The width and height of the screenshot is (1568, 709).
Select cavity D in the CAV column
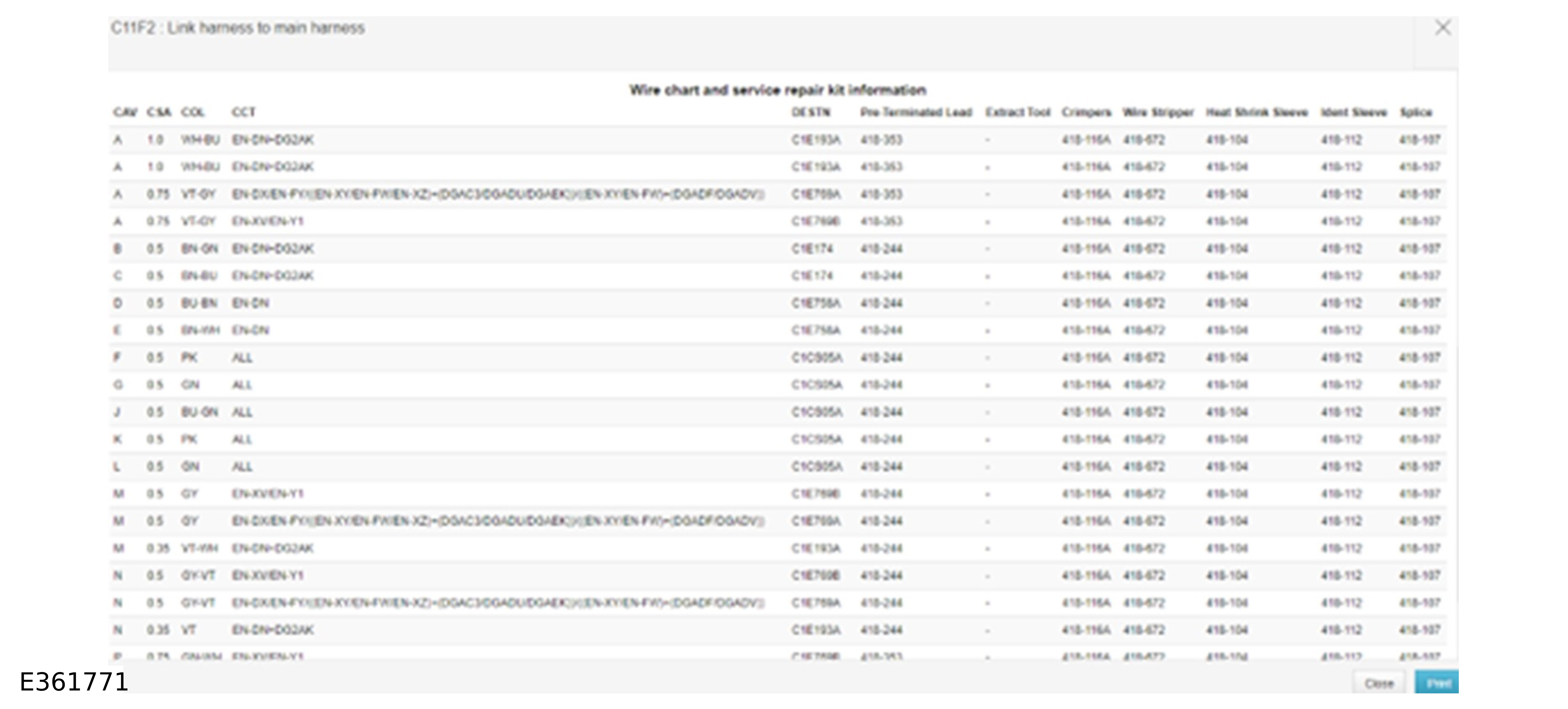(x=117, y=303)
